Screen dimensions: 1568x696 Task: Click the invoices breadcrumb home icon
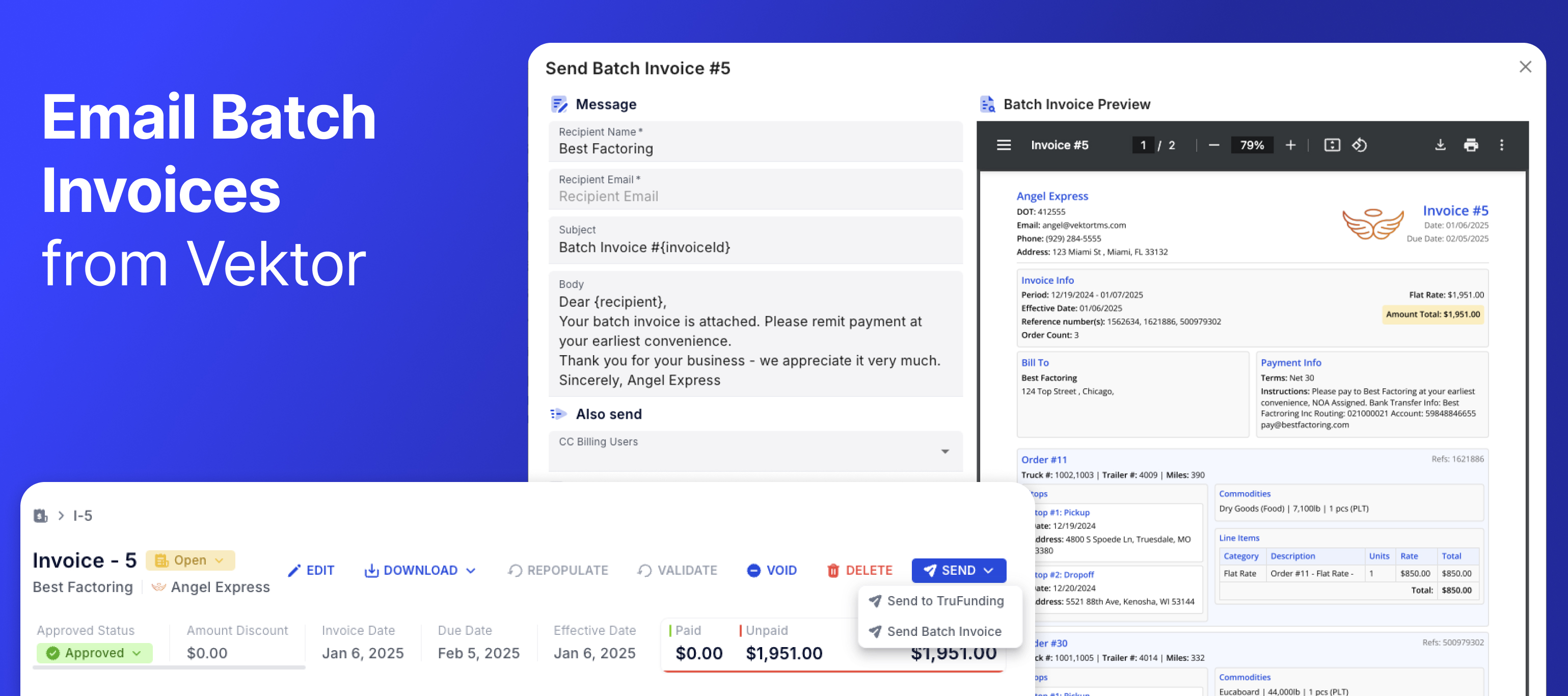click(40, 516)
